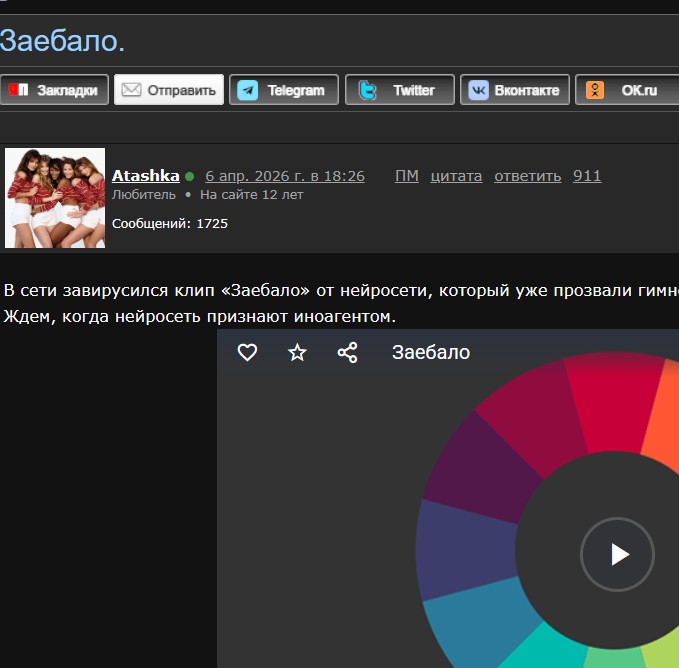Open the Atashka user profile link

146,176
